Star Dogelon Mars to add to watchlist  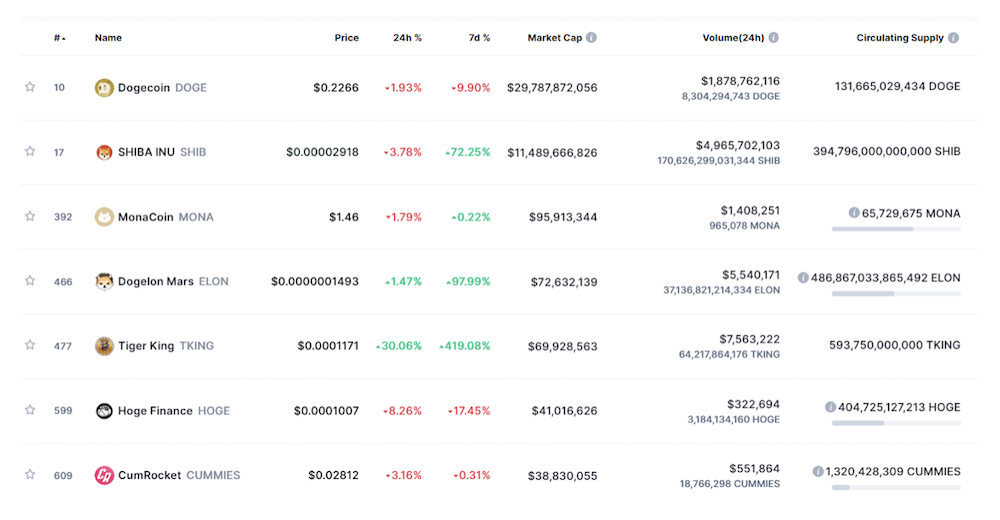click(x=30, y=281)
